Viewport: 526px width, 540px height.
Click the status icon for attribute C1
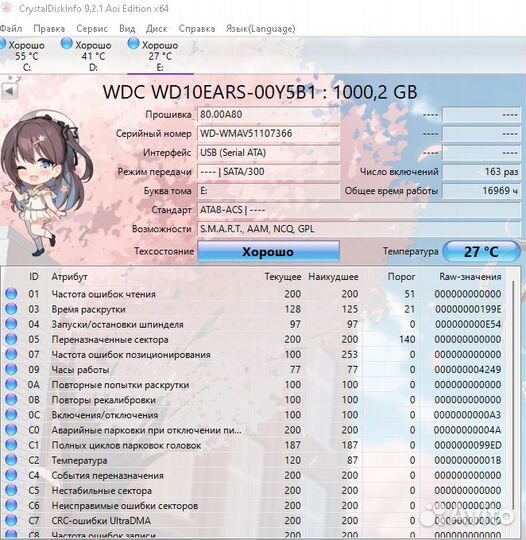point(11,445)
